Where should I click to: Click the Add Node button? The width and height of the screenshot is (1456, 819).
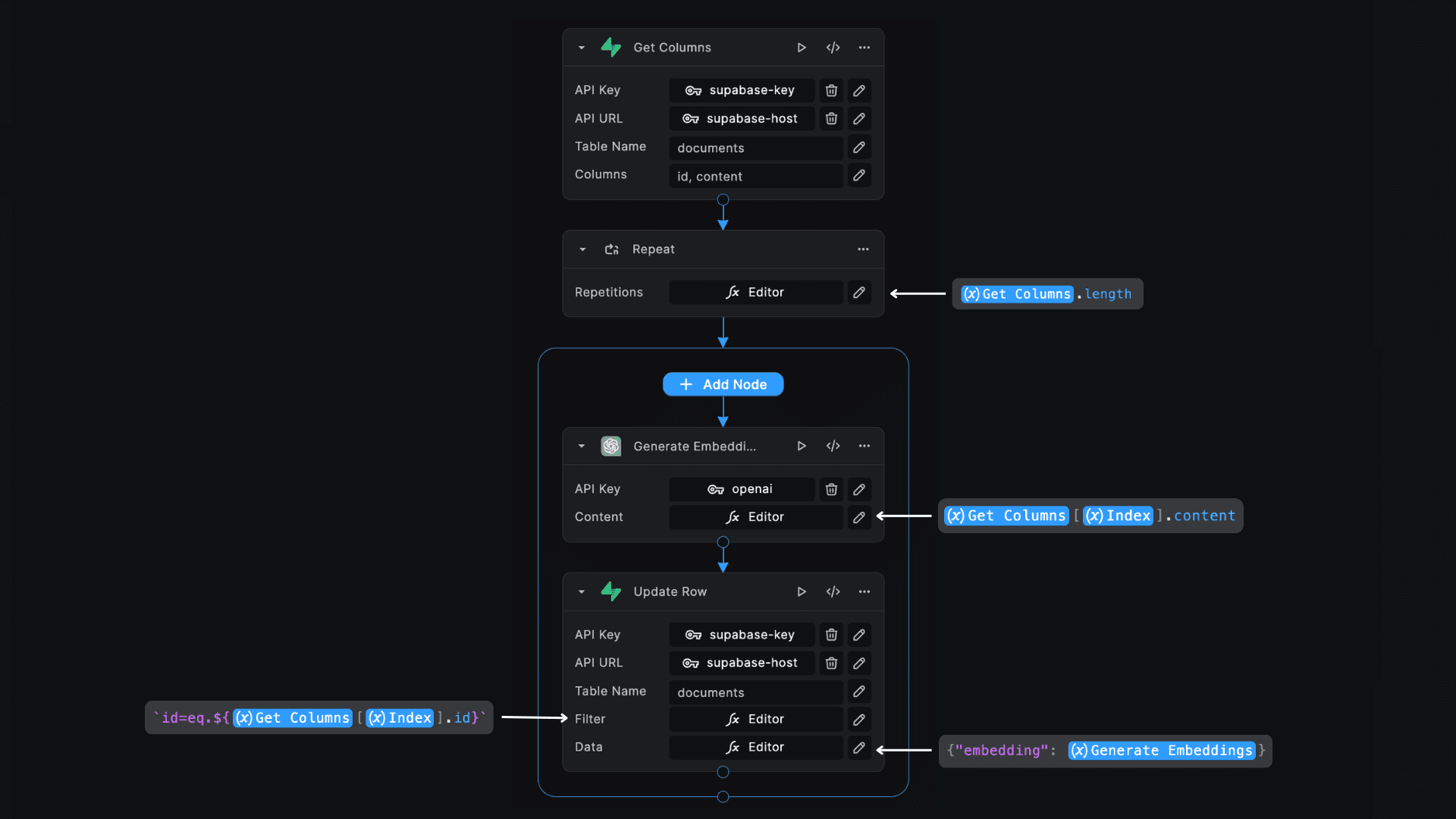(723, 384)
